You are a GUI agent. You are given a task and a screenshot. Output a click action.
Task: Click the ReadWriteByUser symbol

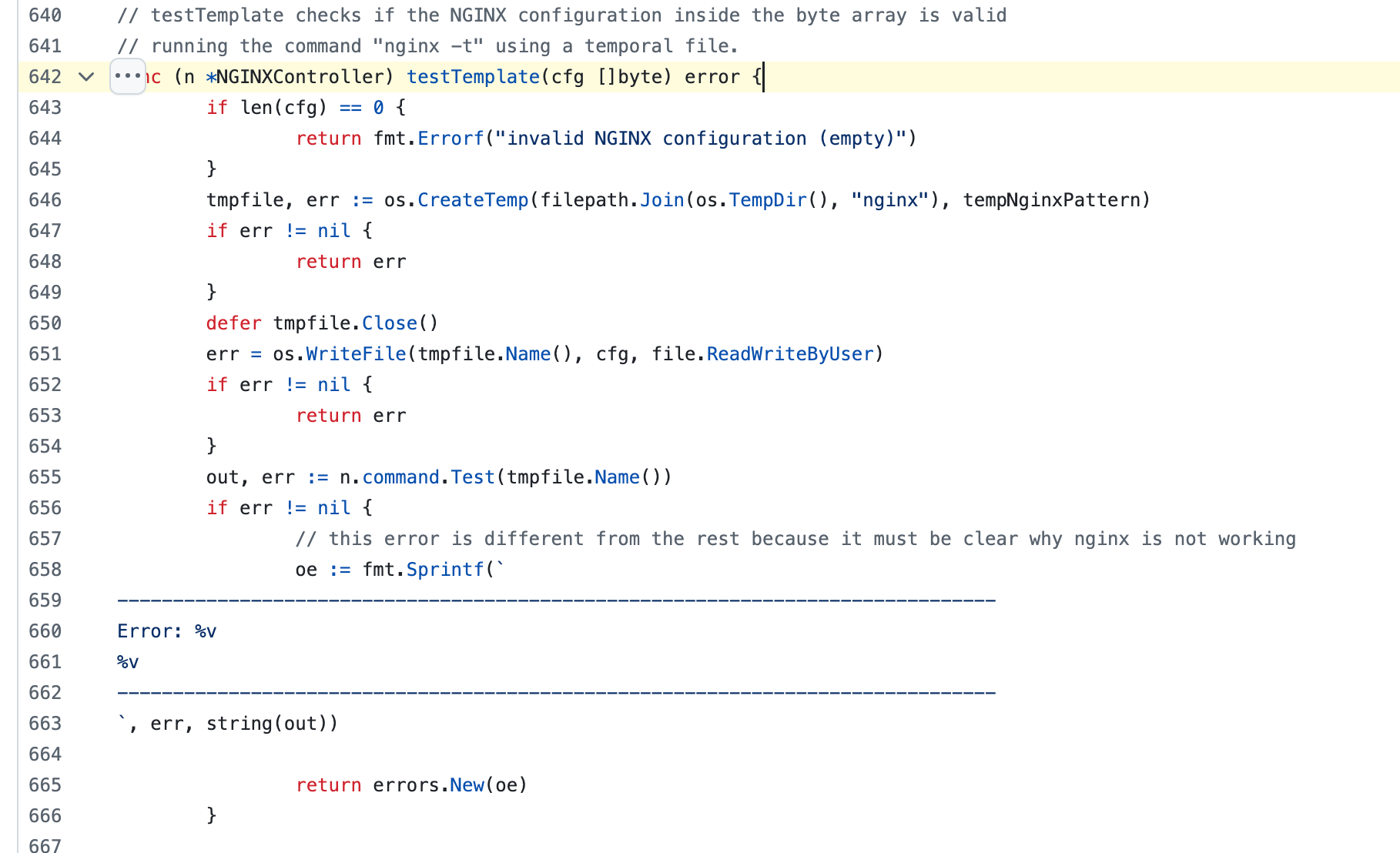coord(790,354)
